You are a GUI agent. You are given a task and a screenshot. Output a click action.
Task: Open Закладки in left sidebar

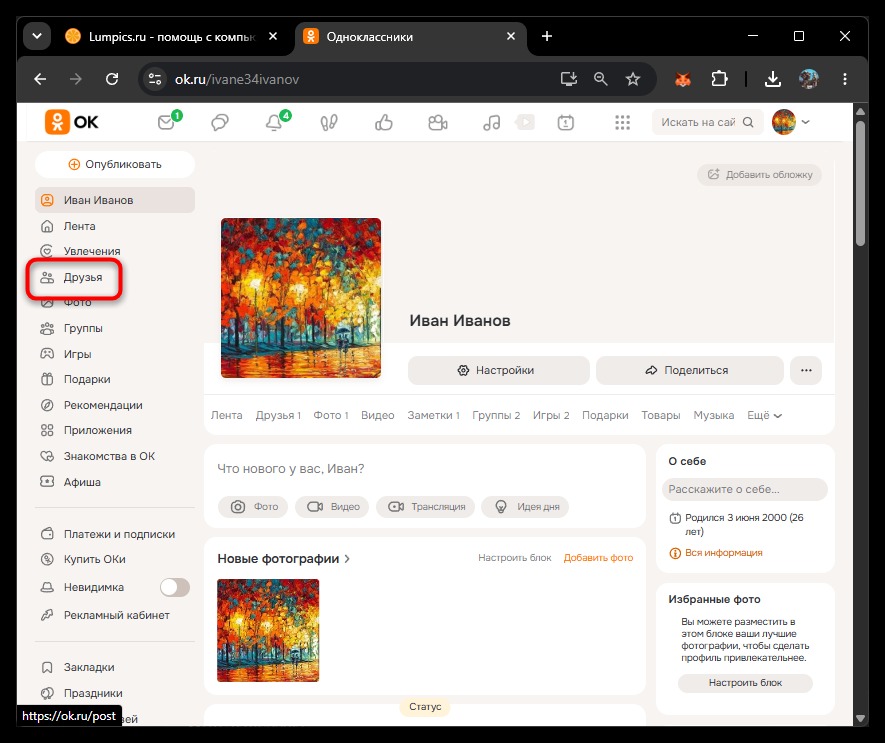(x=89, y=667)
